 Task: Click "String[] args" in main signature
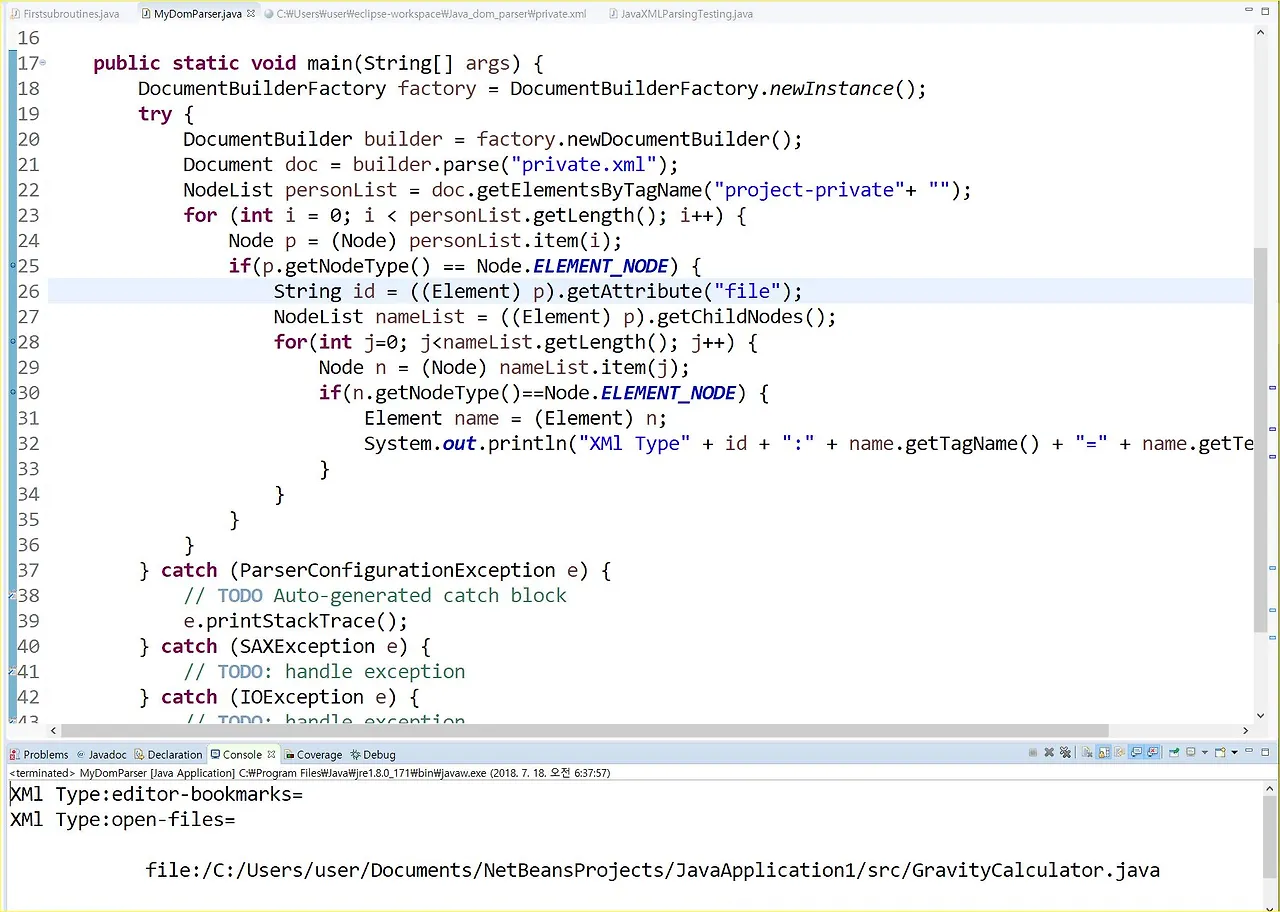(x=437, y=63)
